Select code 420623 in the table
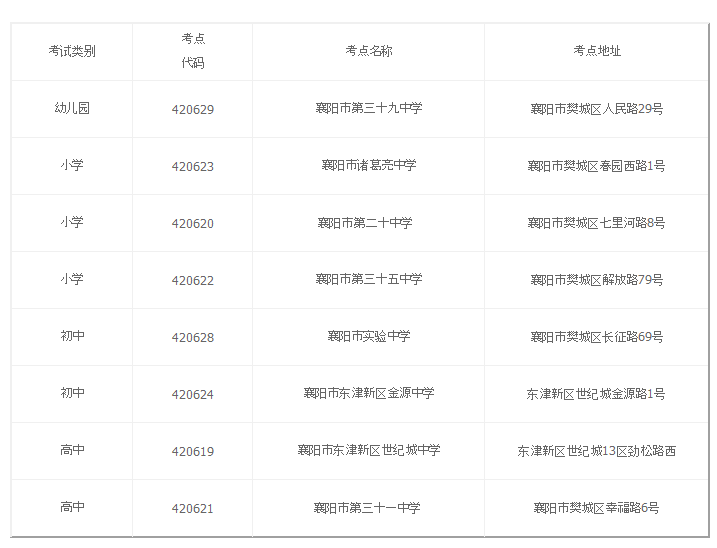Viewport: 717px width, 548px height. [x=192, y=166]
